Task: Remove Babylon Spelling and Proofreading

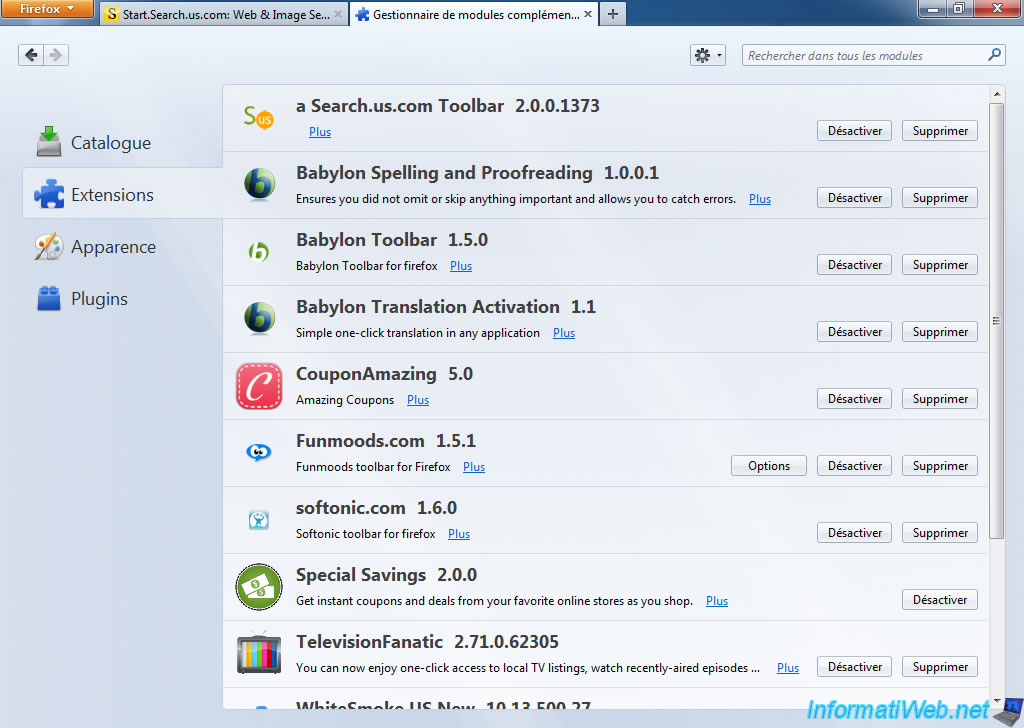Action: pyautogui.click(x=940, y=198)
